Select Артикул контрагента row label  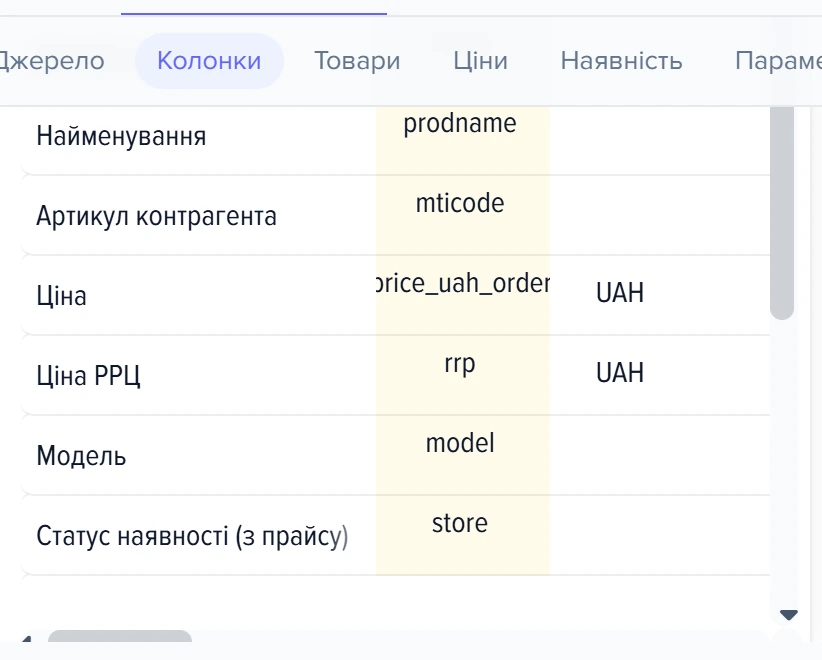click(x=156, y=216)
